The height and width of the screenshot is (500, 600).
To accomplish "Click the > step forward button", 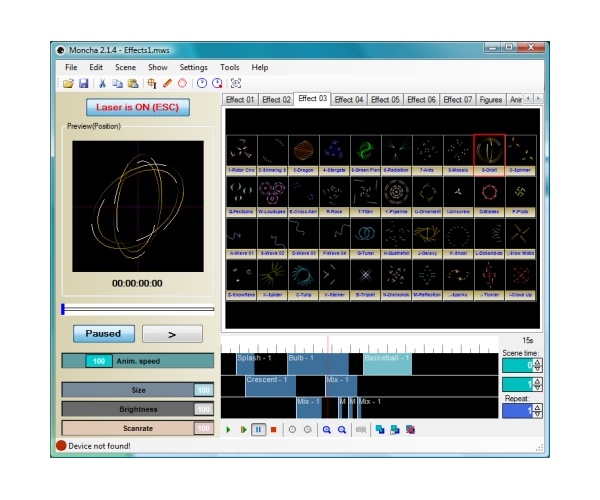I will point(172,334).
